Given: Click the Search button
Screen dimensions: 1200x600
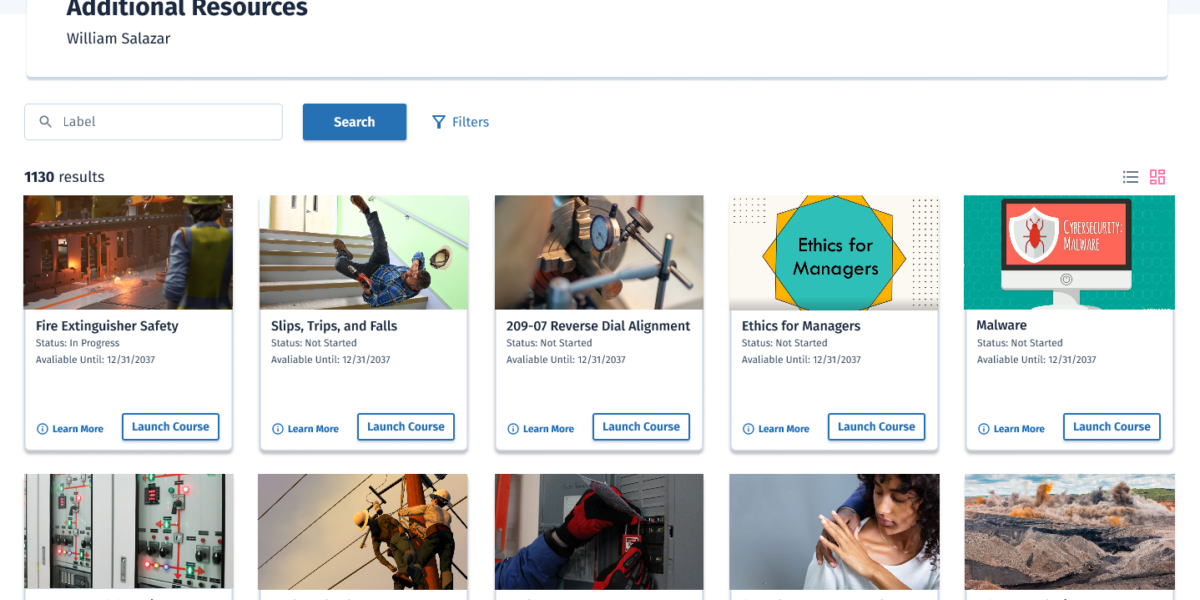Looking at the screenshot, I should coord(354,122).
